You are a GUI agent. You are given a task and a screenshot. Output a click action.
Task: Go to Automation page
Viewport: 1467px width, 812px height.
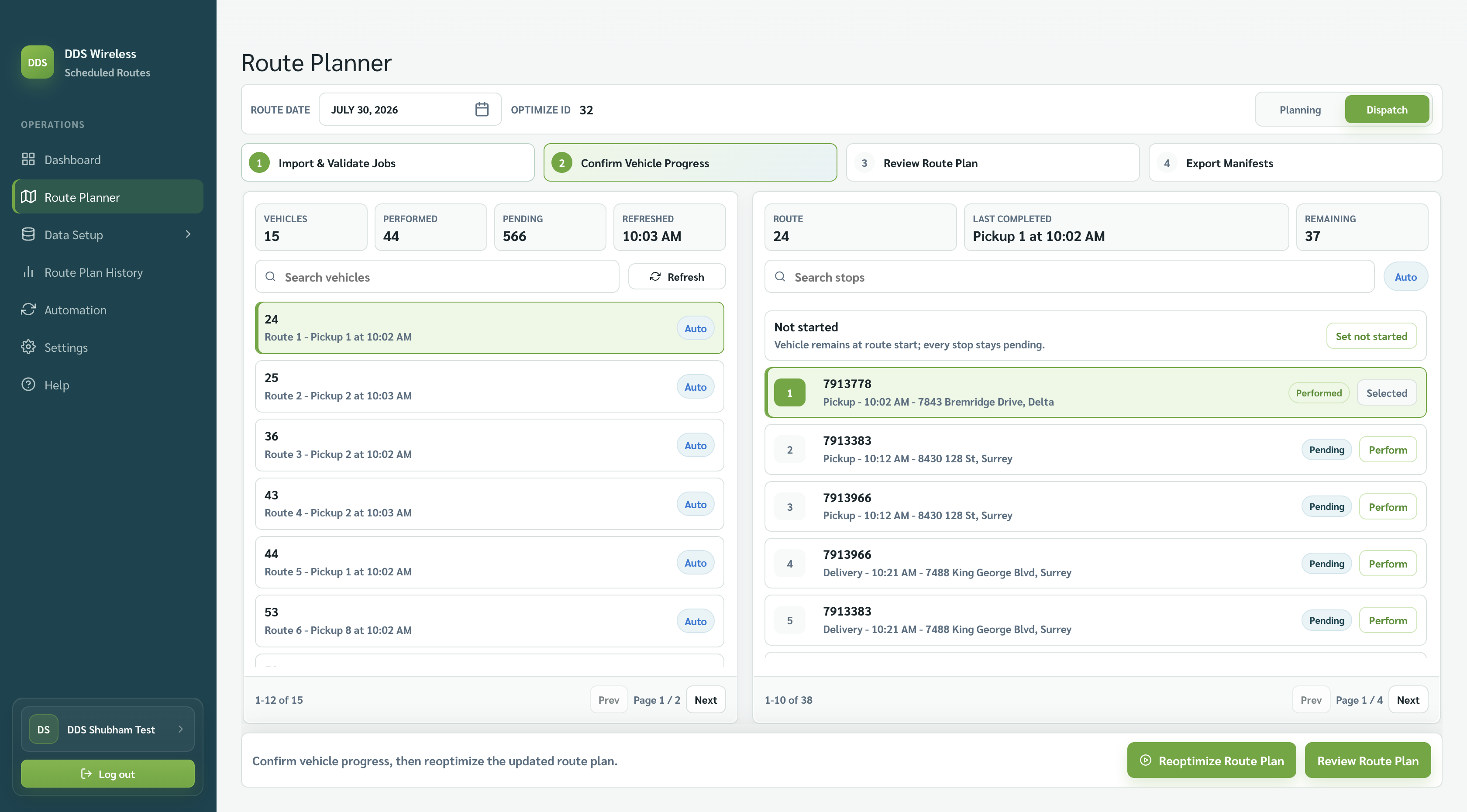coord(108,310)
